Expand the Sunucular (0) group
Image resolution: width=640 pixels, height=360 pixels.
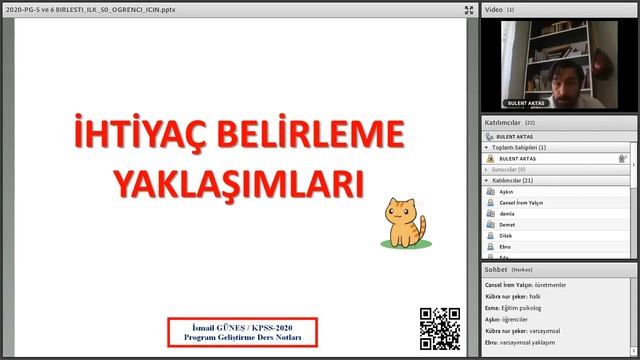[x=486, y=169]
